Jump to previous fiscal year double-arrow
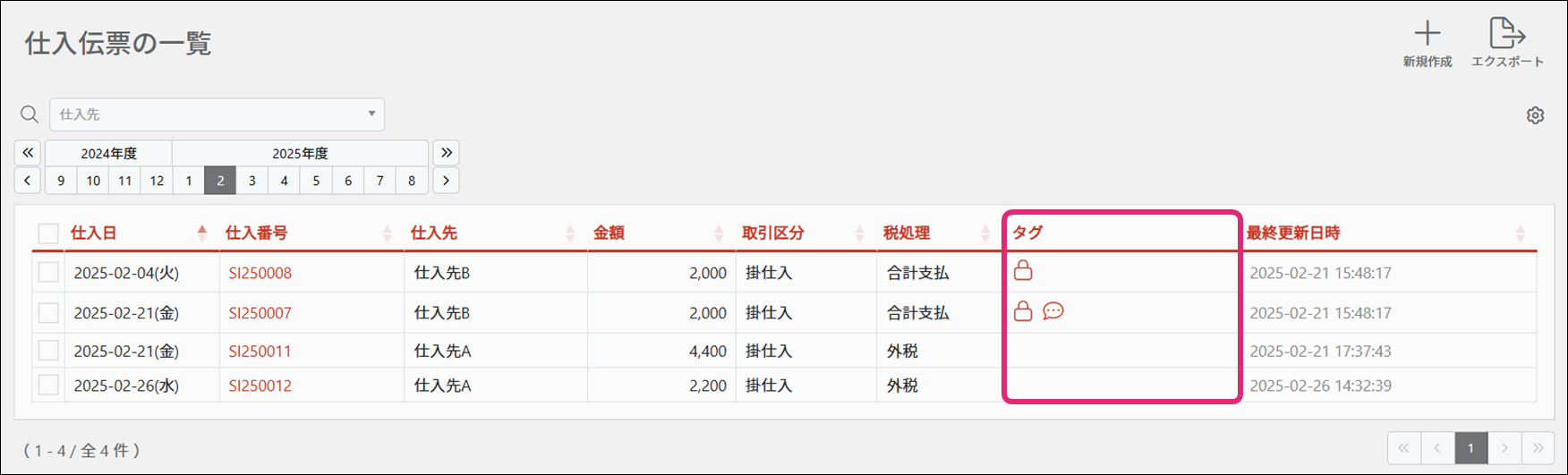Screen dimensions: 1568x475 pyautogui.click(x=28, y=153)
